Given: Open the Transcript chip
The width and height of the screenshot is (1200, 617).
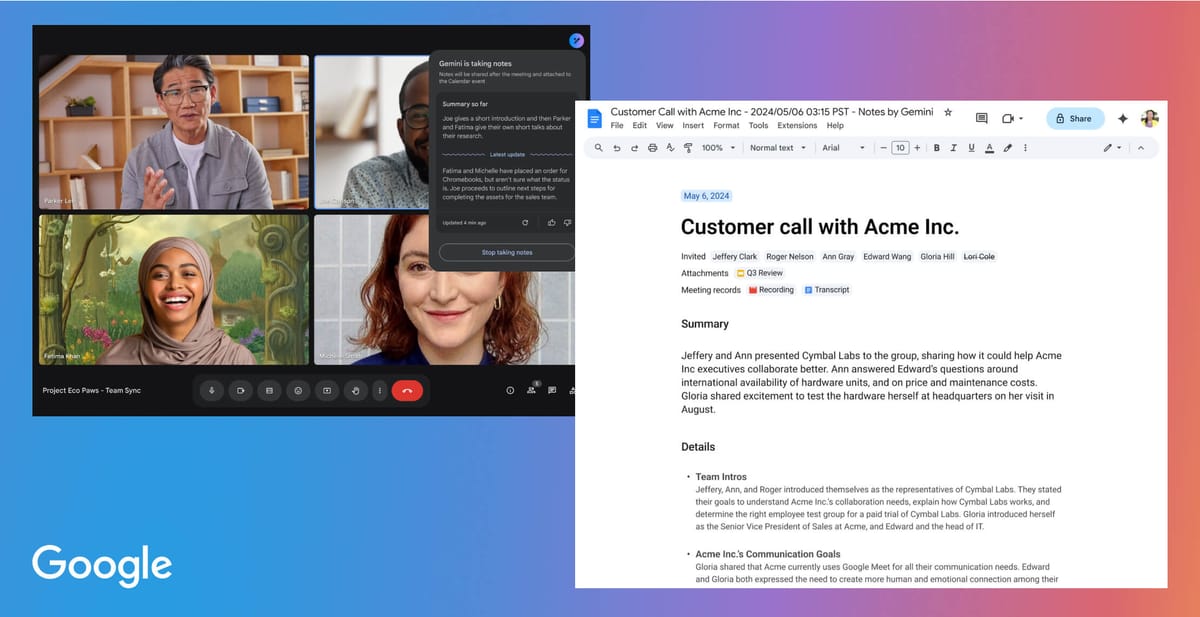Looking at the screenshot, I should [x=827, y=290].
